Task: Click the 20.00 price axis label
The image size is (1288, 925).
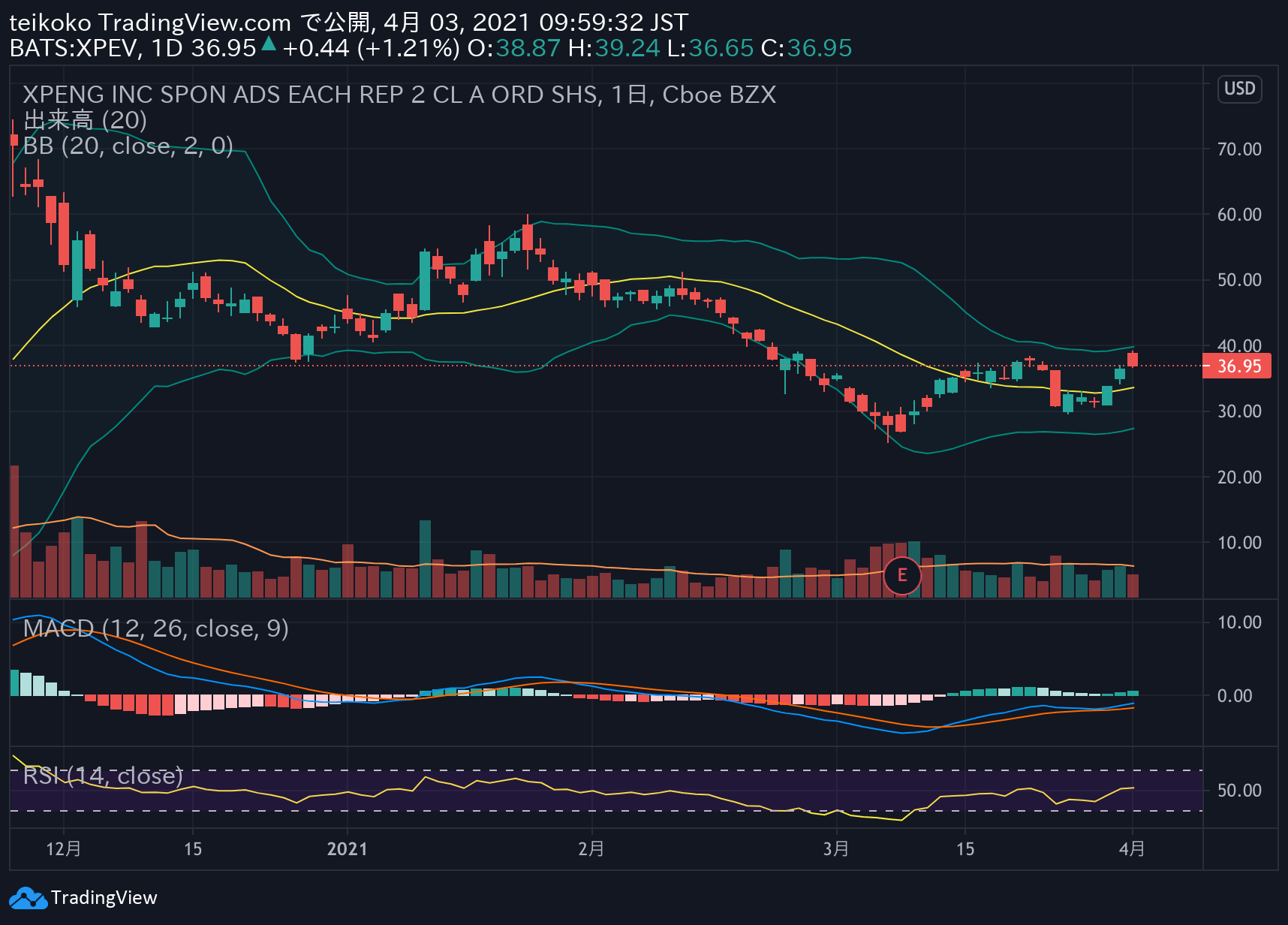Action: [x=1239, y=478]
